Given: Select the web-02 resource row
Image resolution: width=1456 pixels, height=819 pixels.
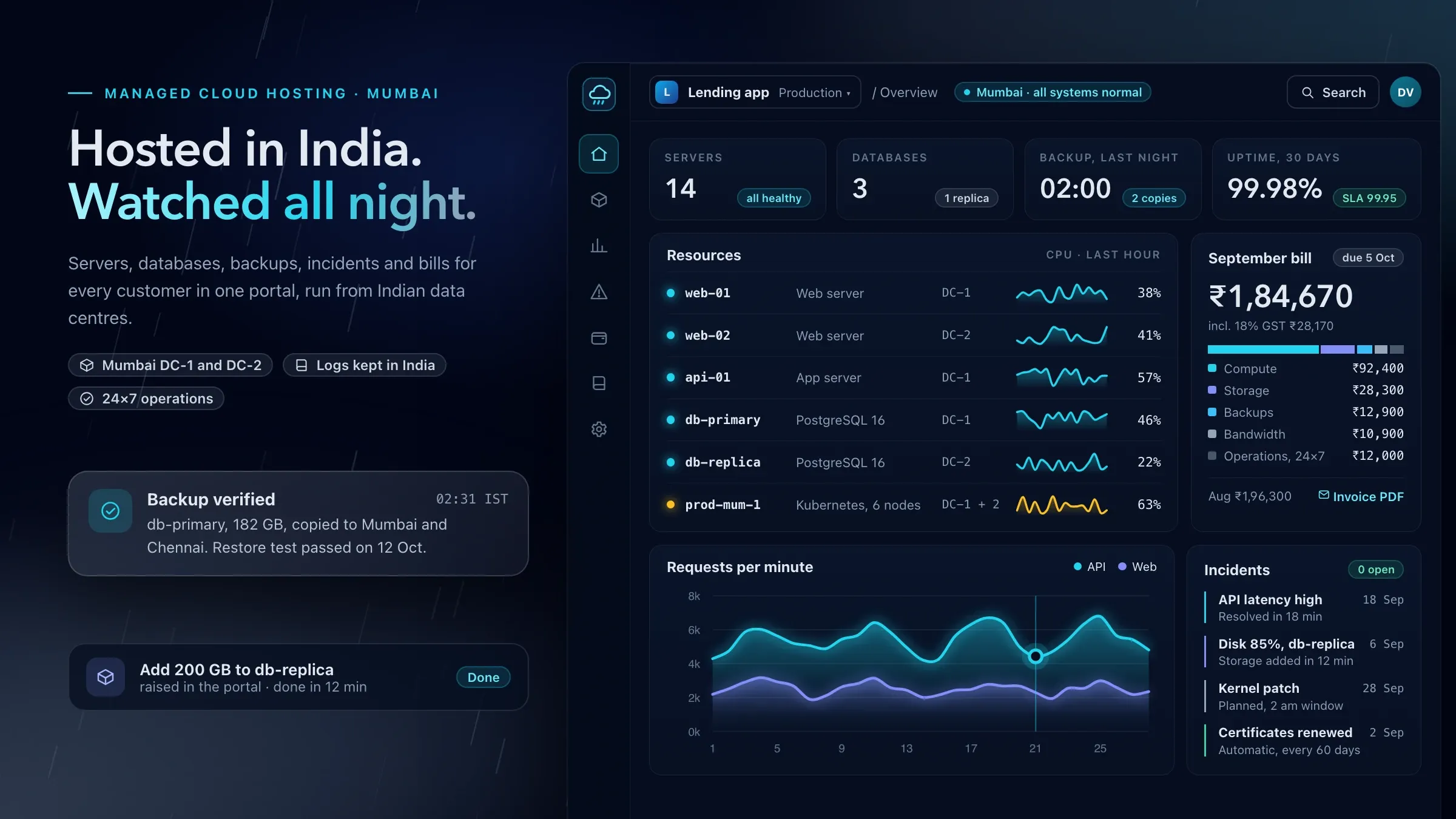Looking at the screenshot, I should coord(913,335).
